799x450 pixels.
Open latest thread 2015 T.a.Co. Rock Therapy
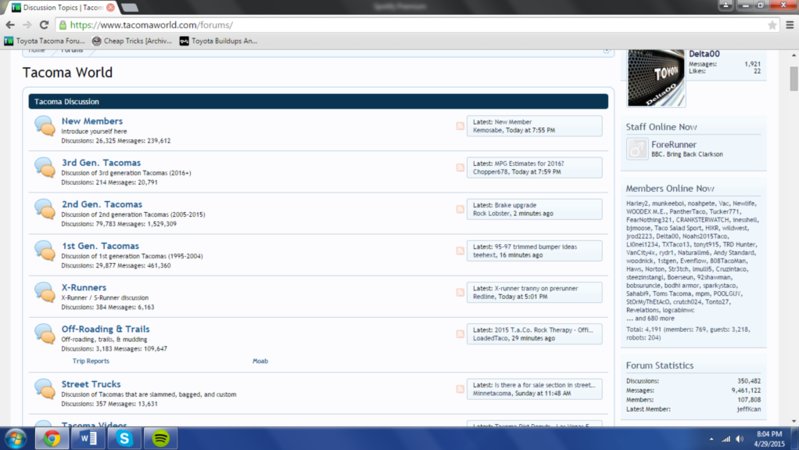[x=543, y=330]
